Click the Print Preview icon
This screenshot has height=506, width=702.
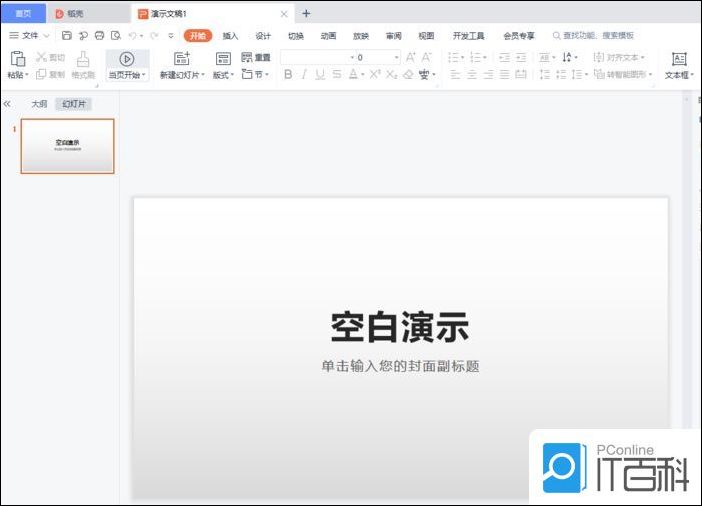click(116, 35)
